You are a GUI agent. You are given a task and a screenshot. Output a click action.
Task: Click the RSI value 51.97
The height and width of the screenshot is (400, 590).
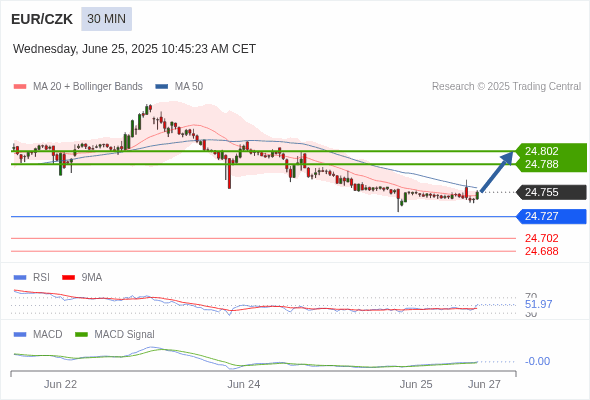tap(538, 304)
